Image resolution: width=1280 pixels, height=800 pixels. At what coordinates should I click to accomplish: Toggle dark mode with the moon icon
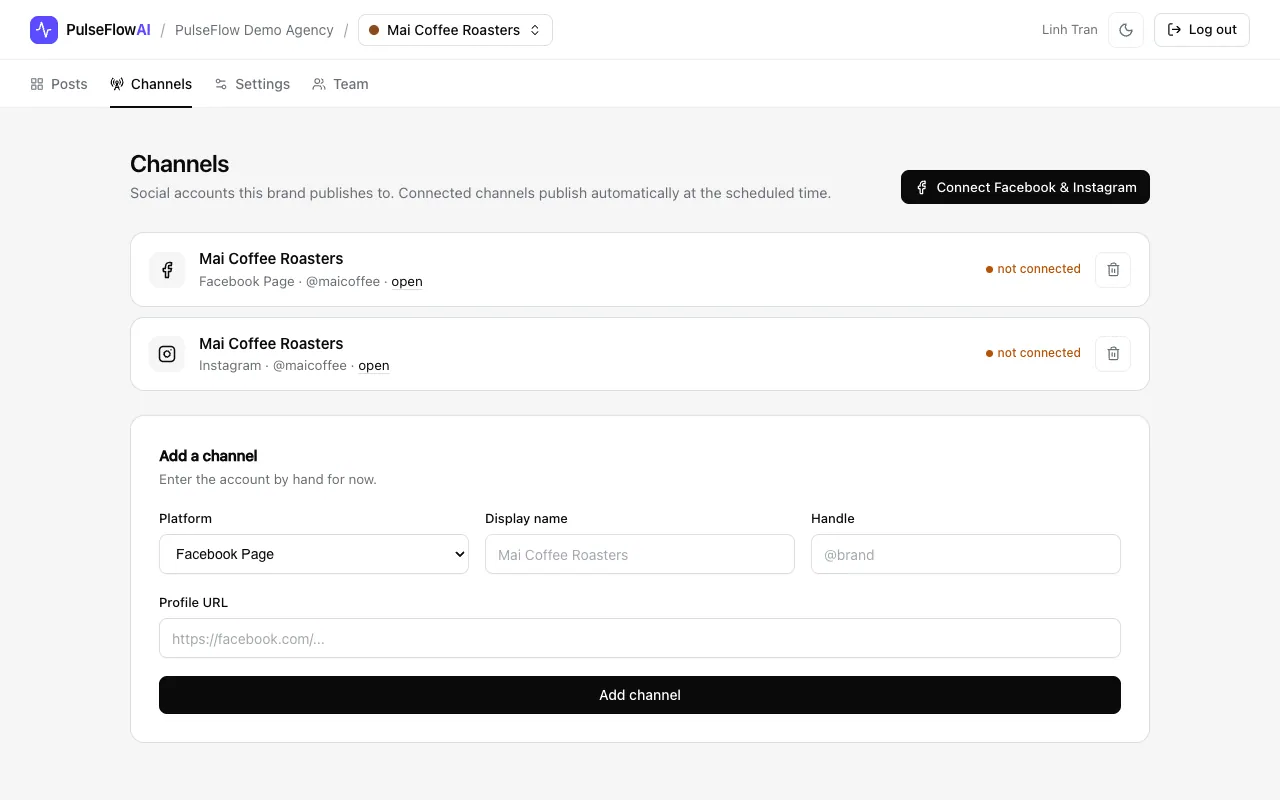1126,30
